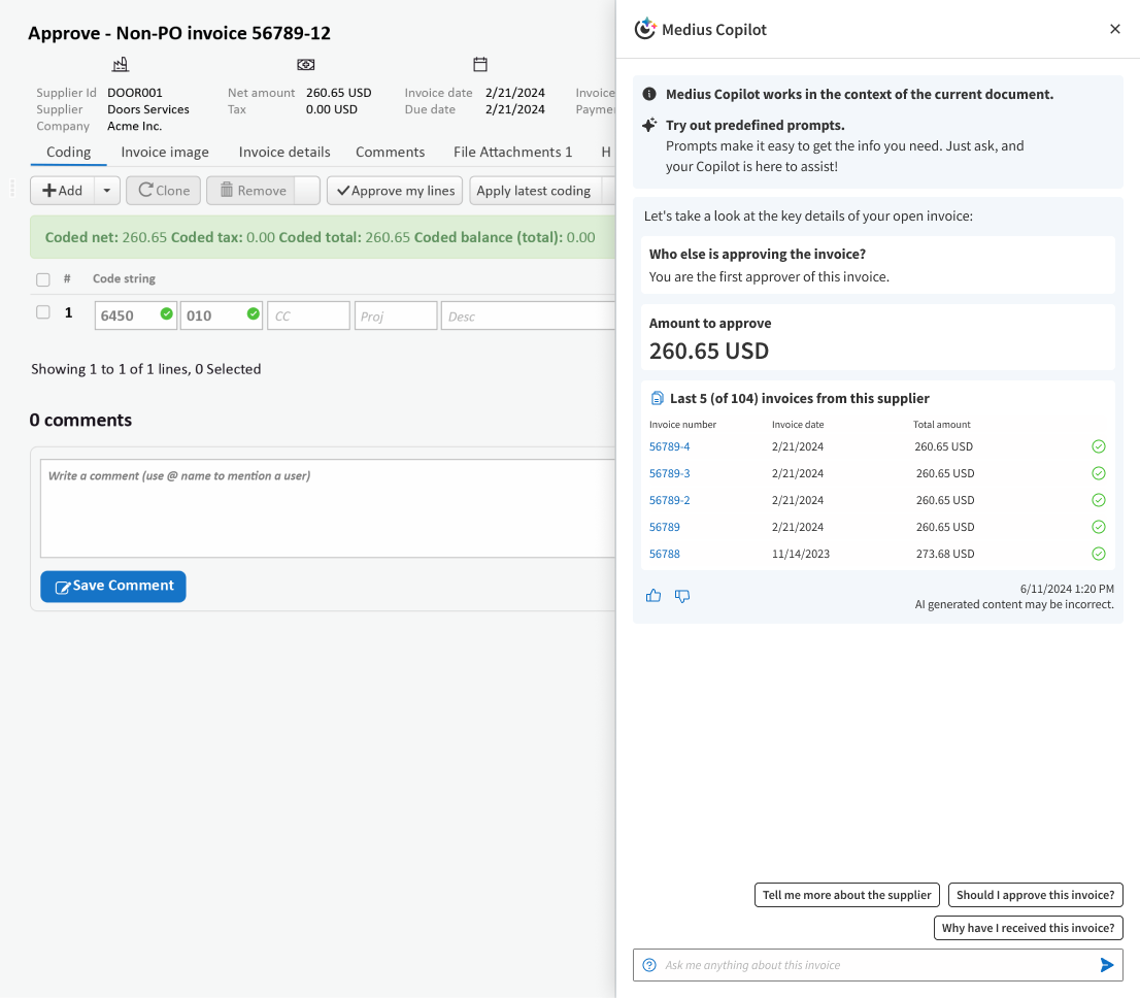Image resolution: width=1140 pixels, height=998 pixels.
Task: Click supplier name Doors Services
Action: click(148, 109)
